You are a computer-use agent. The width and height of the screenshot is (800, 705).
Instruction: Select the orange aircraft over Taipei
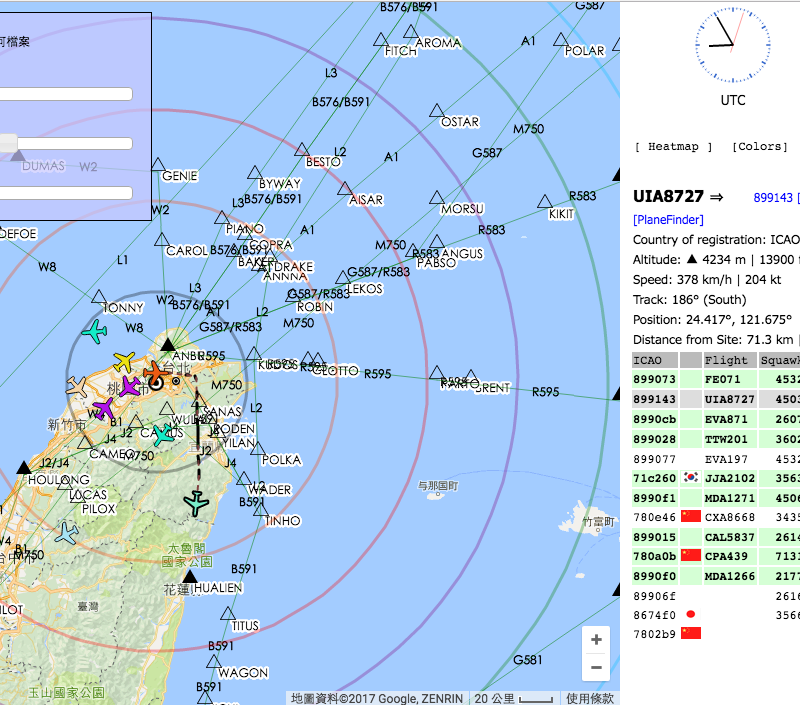155,374
